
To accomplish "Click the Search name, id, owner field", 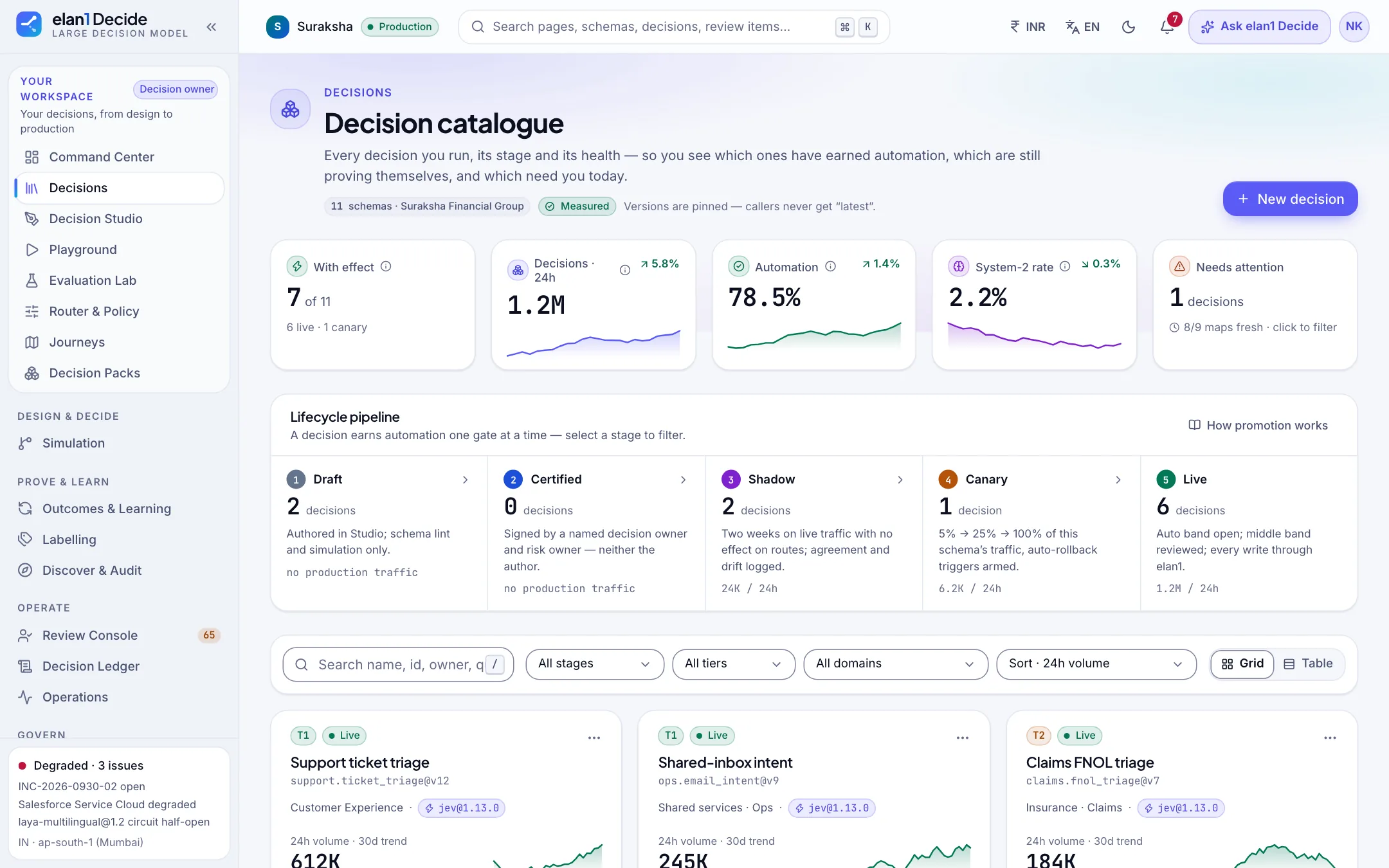I will [x=398, y=664].
